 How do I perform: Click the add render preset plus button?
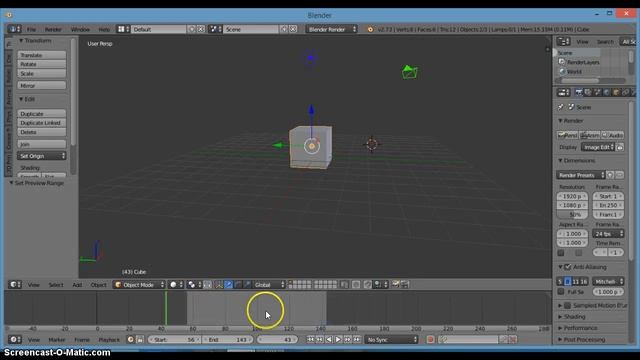(610, 175)
